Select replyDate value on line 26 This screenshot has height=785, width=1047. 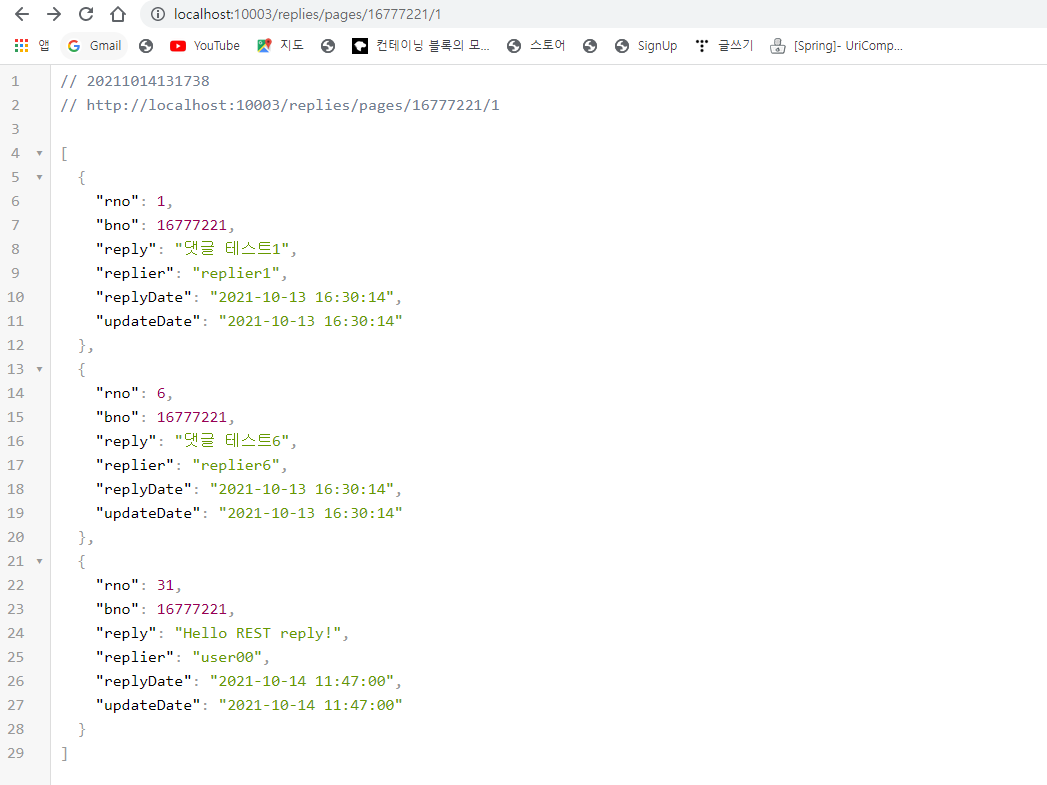point(302,682)
